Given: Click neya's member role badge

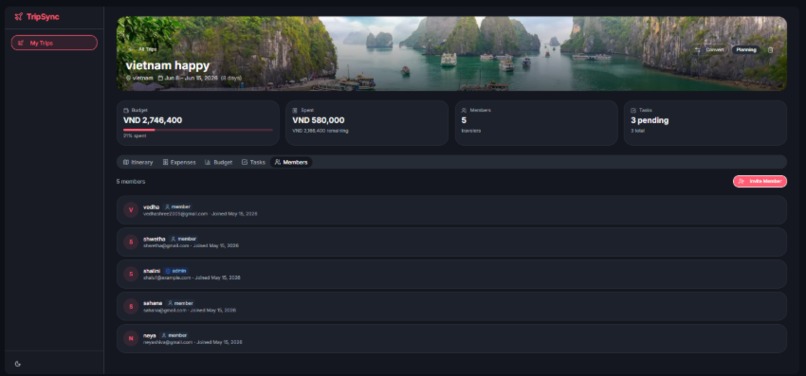Looking at the screenshot, I should (x=174, y=335).
